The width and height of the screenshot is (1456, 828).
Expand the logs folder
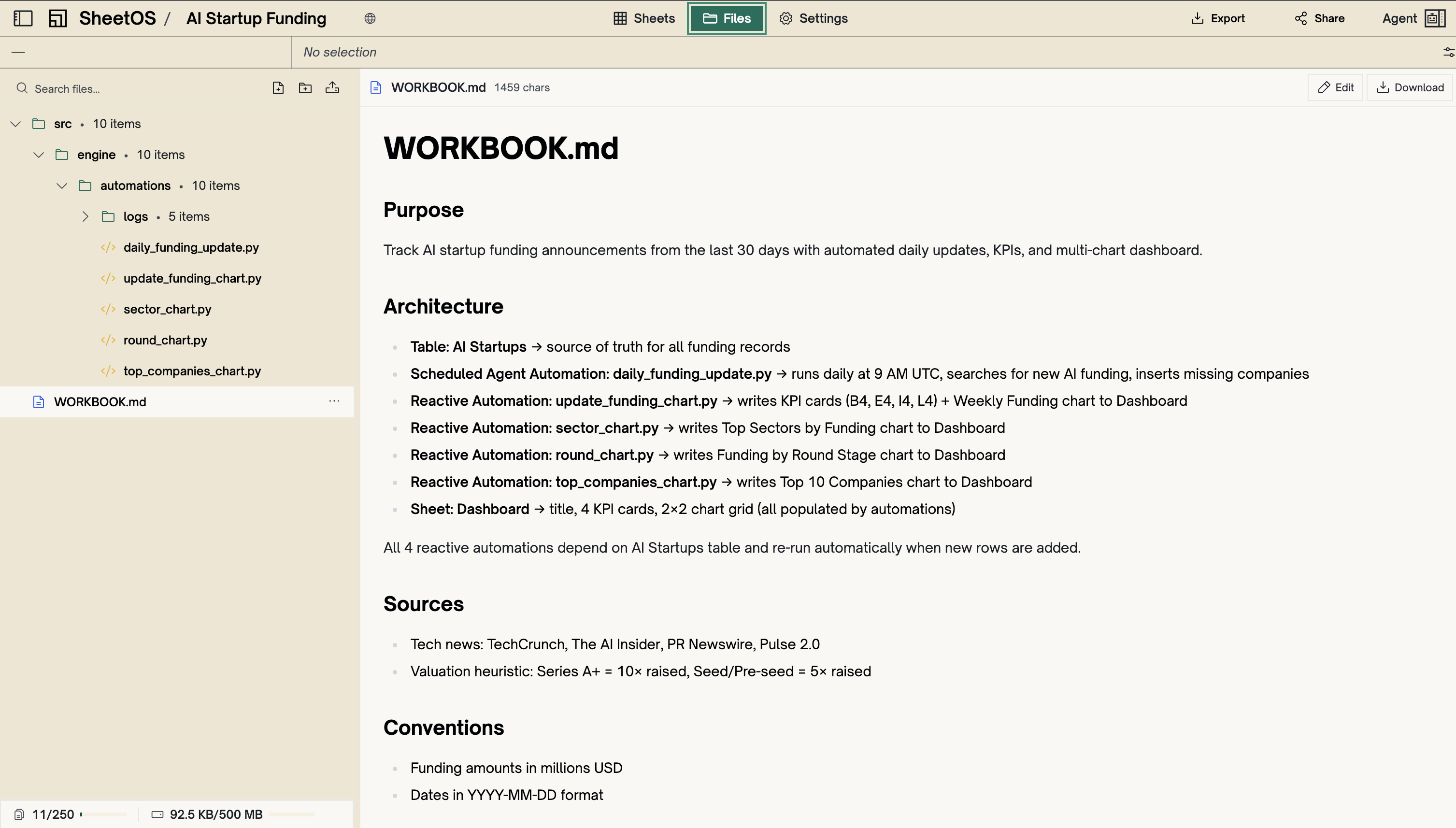pyautogui.click(x=86, y=216)
